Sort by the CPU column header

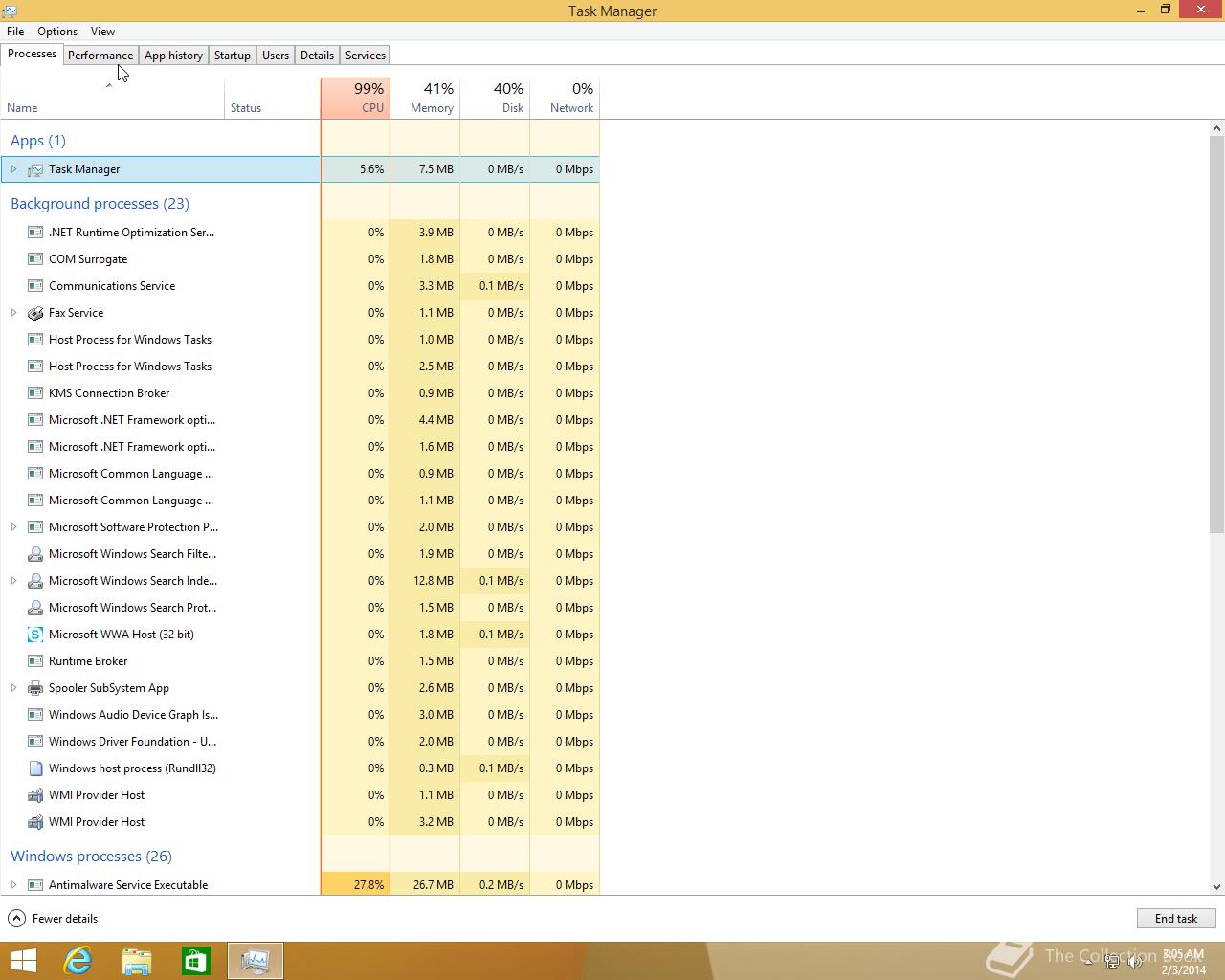(x=355, y=99)
